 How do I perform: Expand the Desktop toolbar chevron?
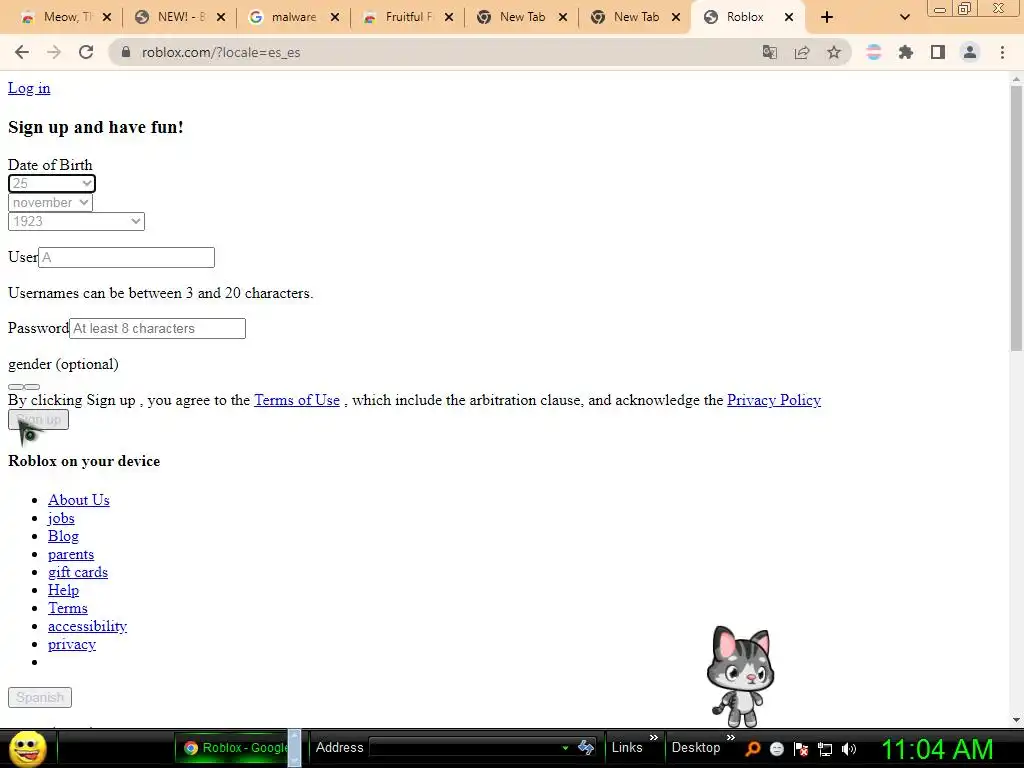coord(731,737)
